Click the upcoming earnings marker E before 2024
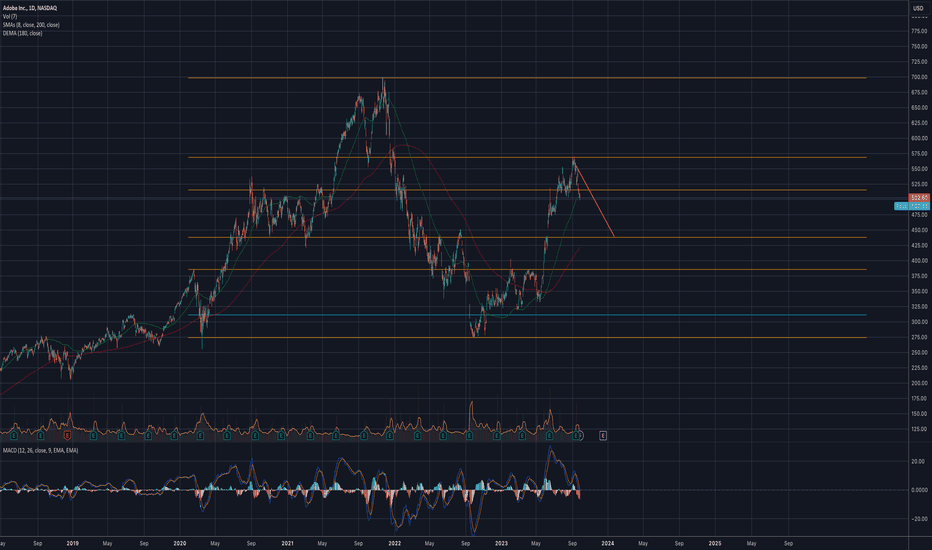This screenshot has width=932, height=550. tap(603, 436)
